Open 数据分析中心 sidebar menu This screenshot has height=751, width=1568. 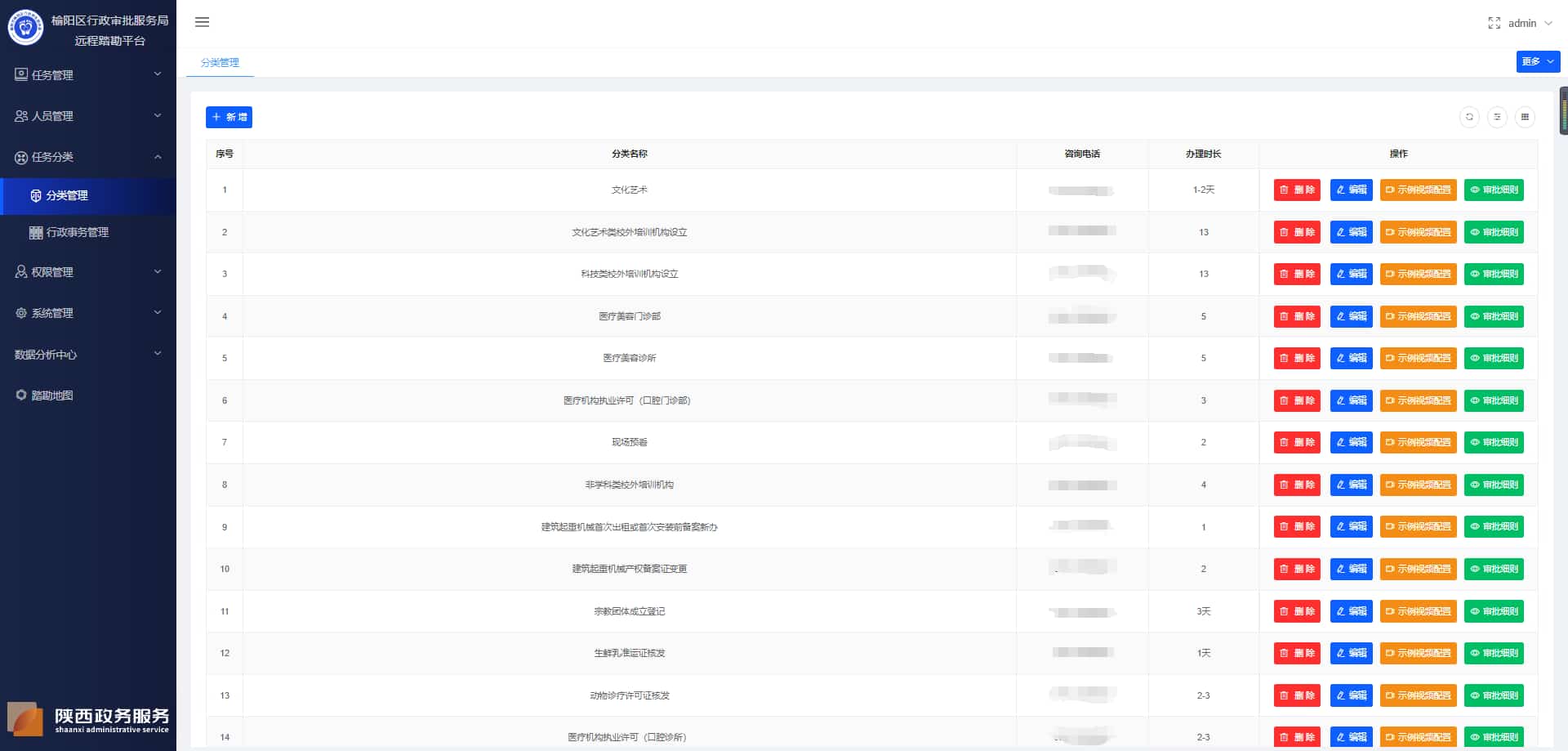[88, 354]
